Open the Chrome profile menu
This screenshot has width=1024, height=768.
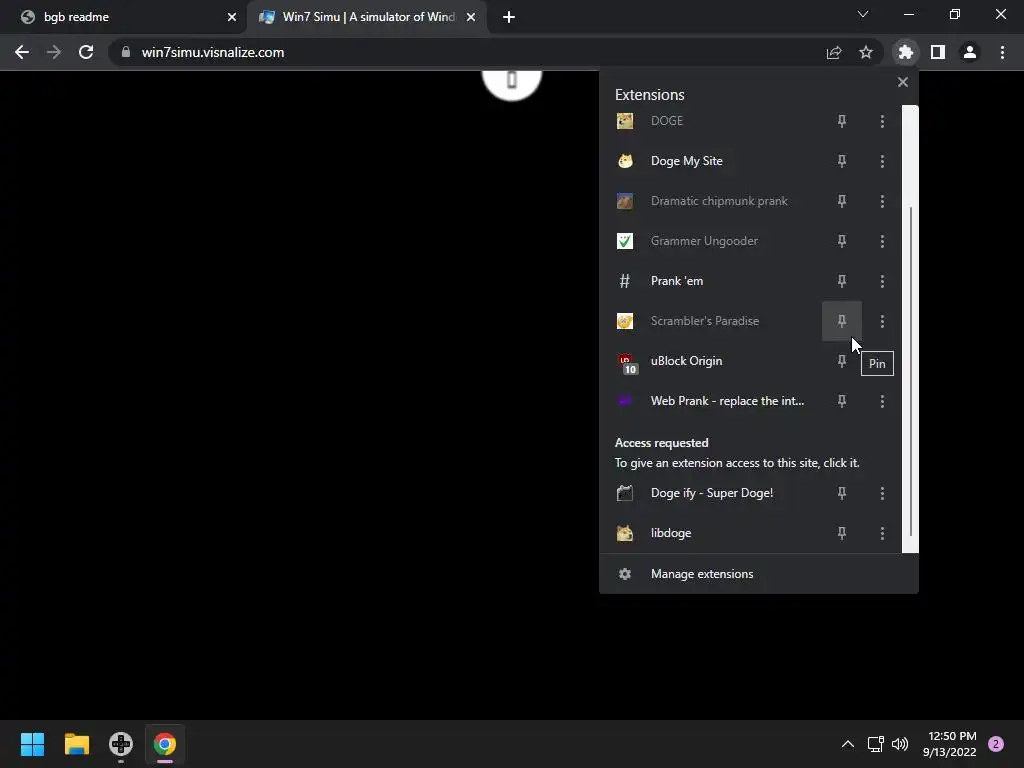[x=970, y=52]
